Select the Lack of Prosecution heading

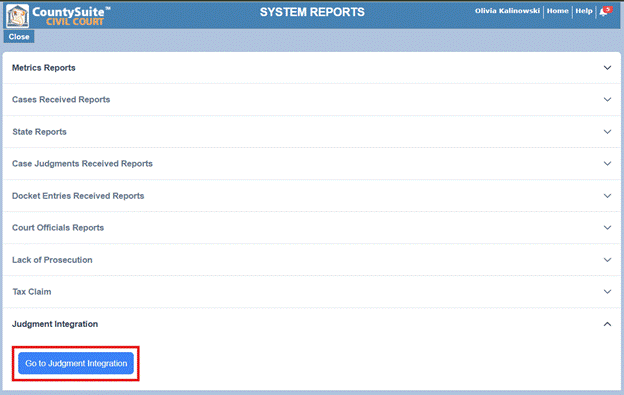coord(52,260)
